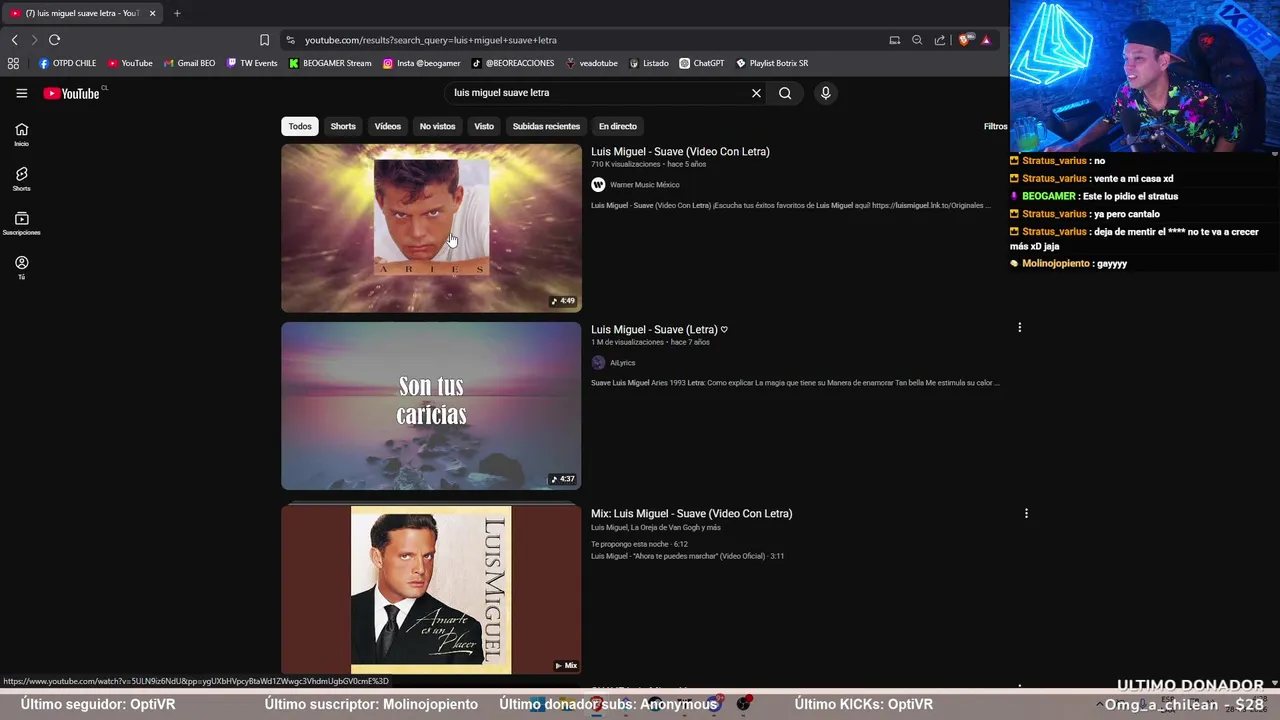Select the Vídeos filter chip
This screenshot has height=720, width=1280.
point(388,126)
